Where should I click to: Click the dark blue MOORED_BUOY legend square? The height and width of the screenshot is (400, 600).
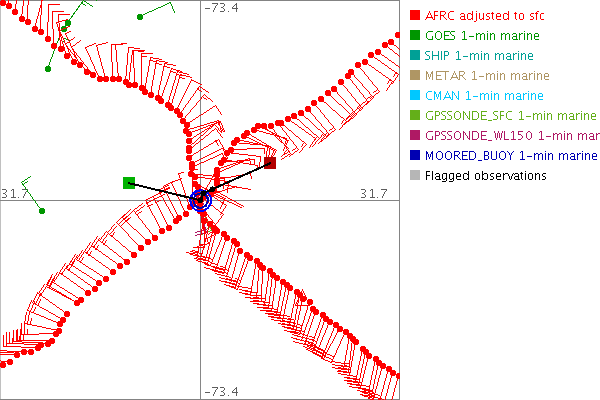point(415,156)
